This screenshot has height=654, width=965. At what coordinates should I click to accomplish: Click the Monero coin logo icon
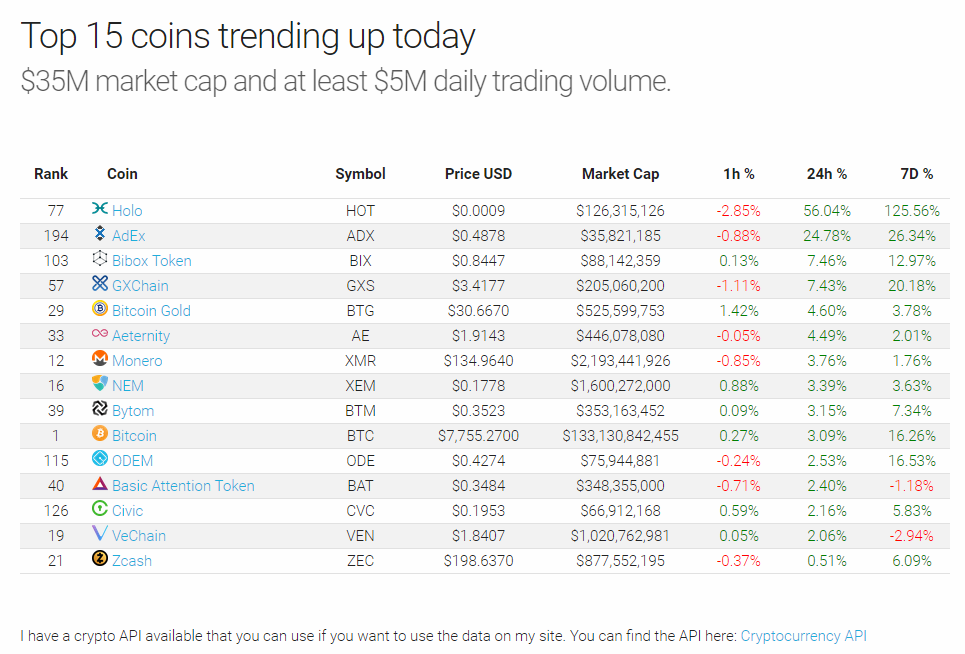99,360
